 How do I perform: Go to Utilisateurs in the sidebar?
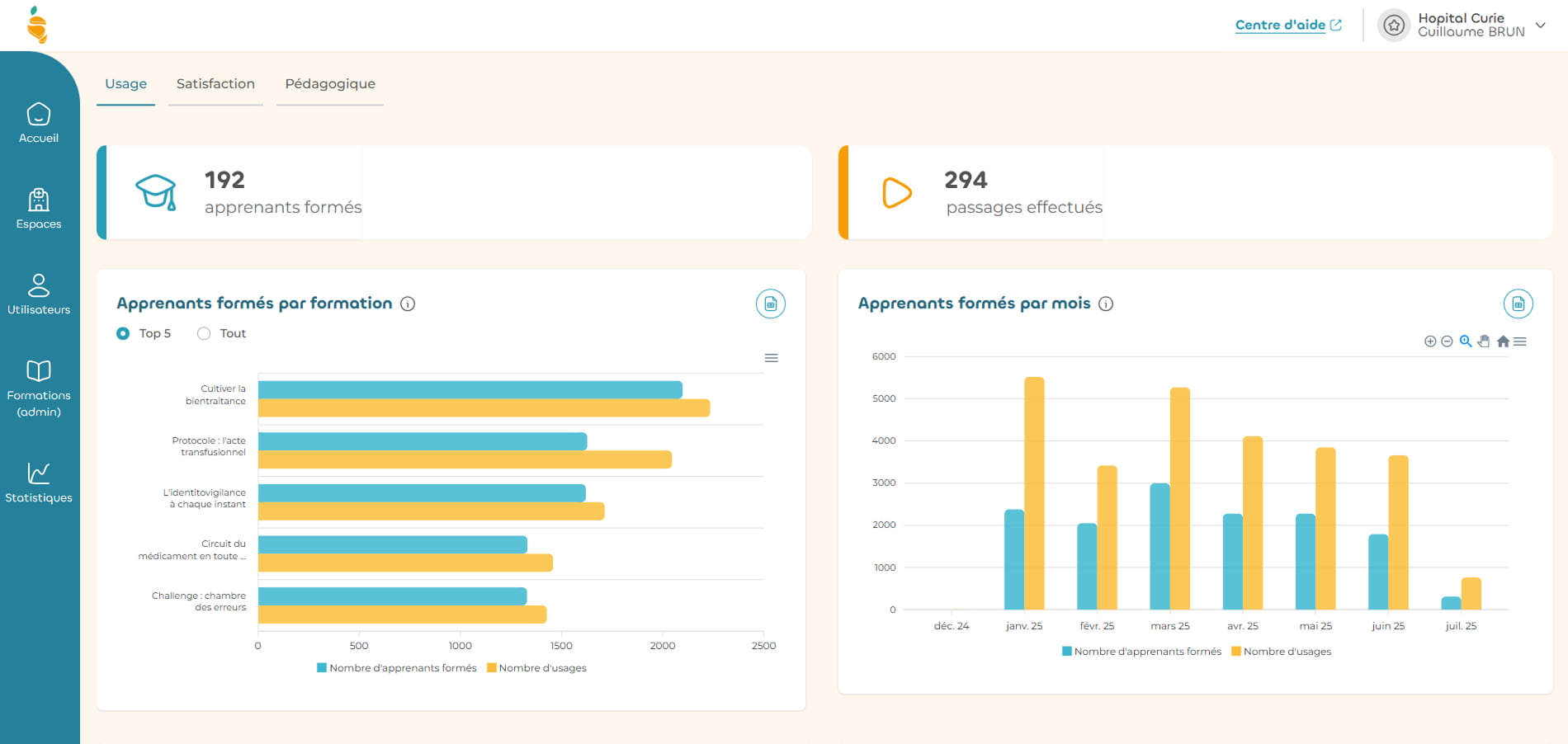[39, 294]
